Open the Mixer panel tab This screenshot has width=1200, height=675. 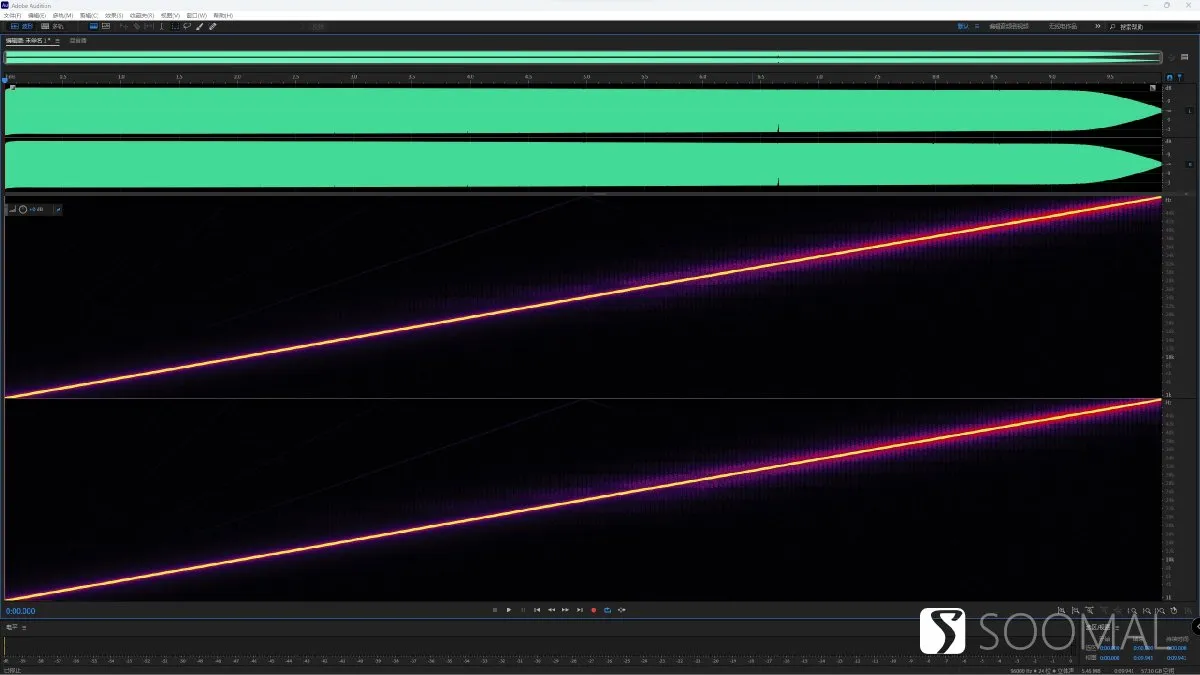78,41
